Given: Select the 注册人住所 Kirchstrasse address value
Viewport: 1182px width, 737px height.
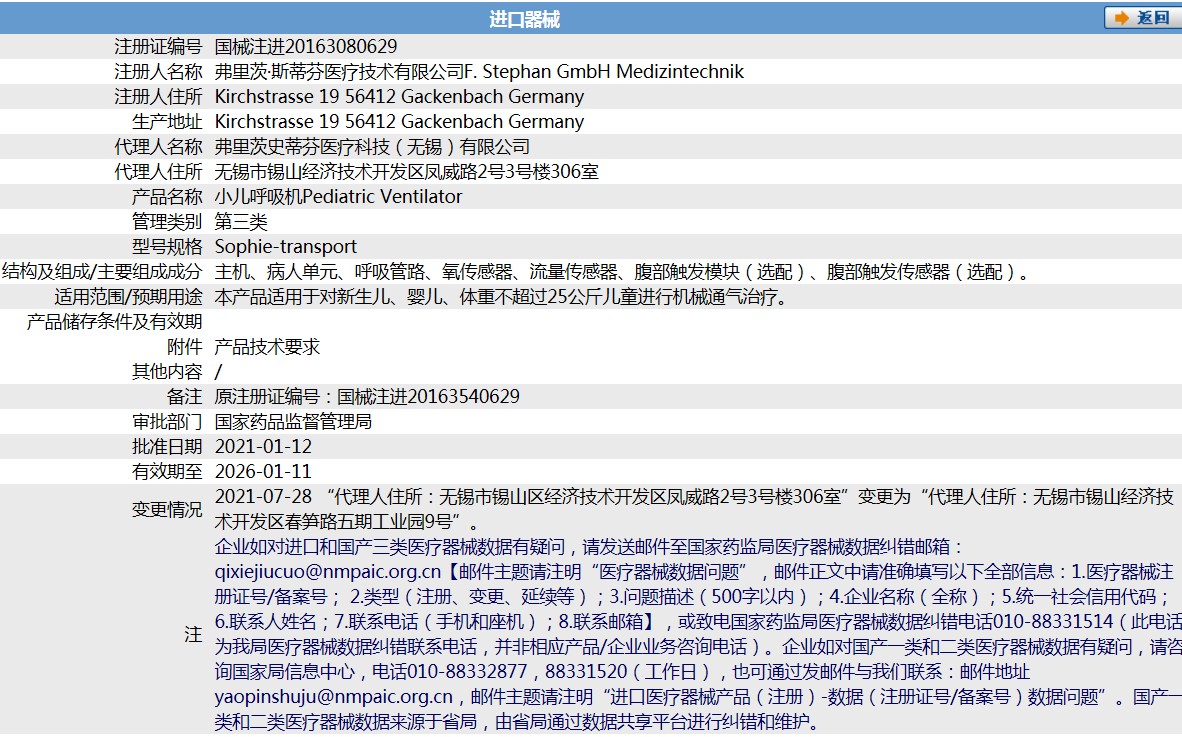Looking at the screenshot, I should click(400, 96).
